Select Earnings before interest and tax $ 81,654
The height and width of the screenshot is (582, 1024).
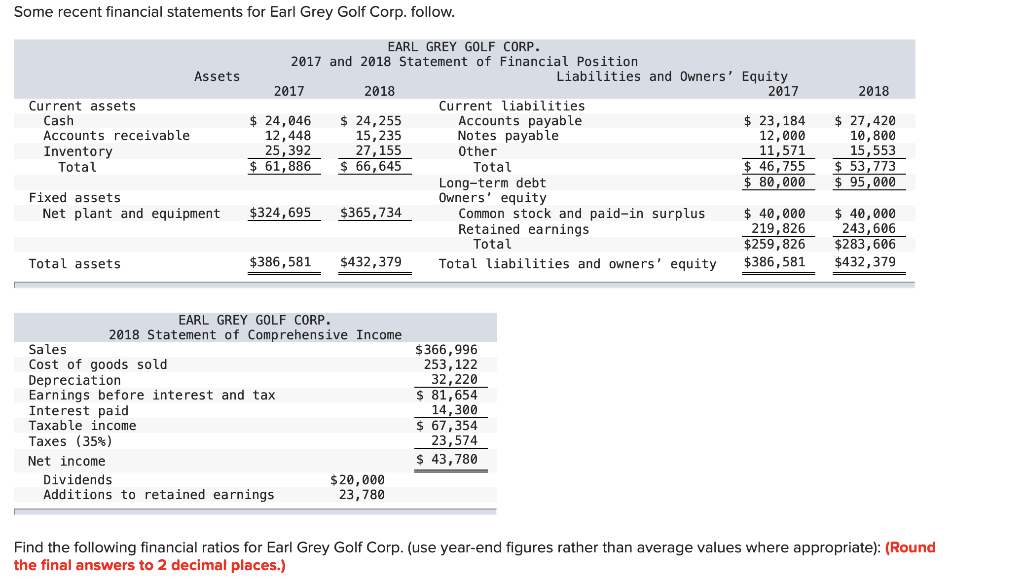point(447,395)
